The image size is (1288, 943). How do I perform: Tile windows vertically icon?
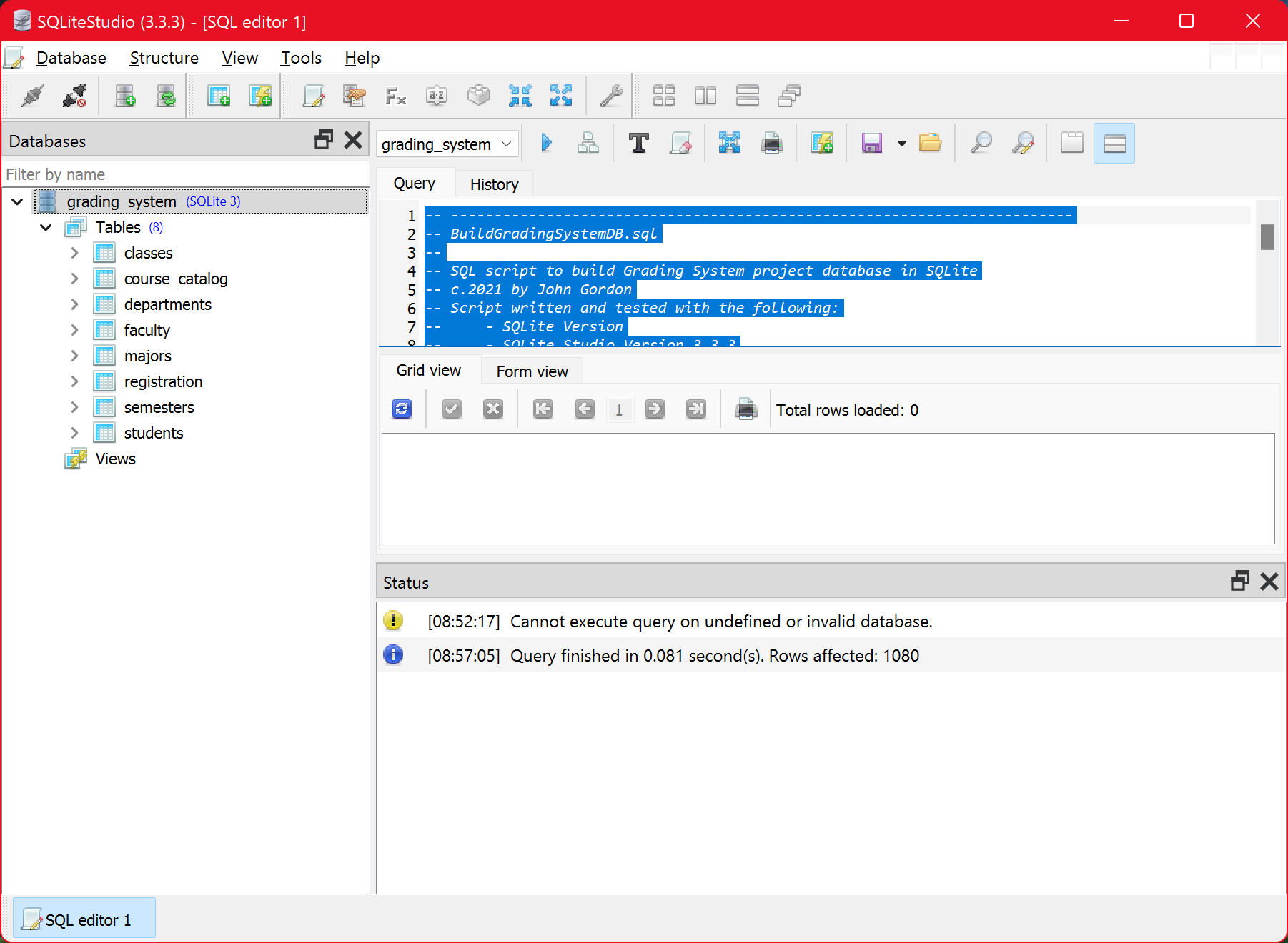747,96
